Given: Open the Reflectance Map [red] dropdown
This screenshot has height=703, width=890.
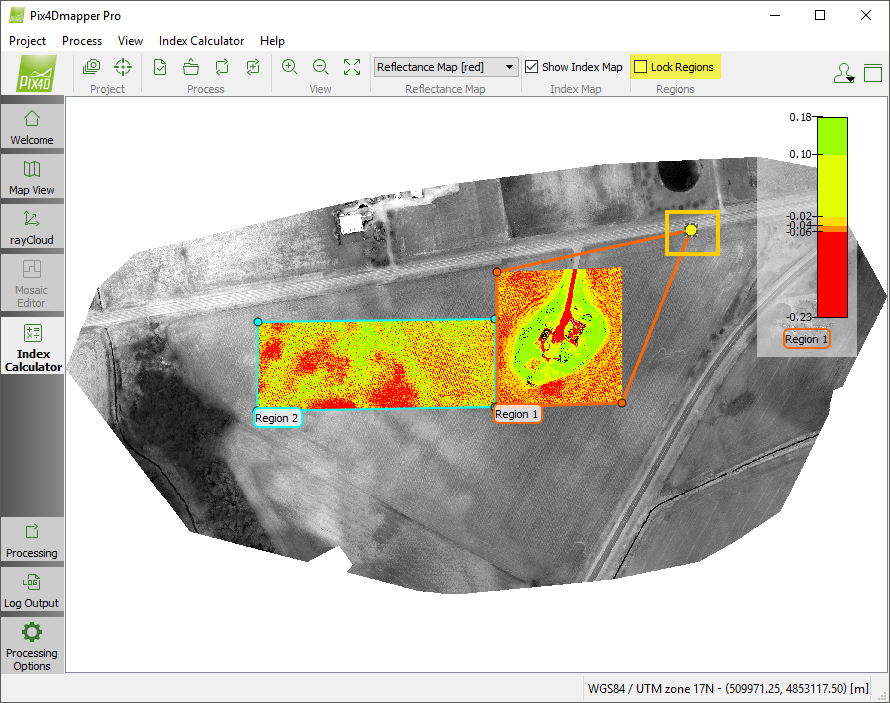Looking at the screenshot, I should tap(446, 67).
